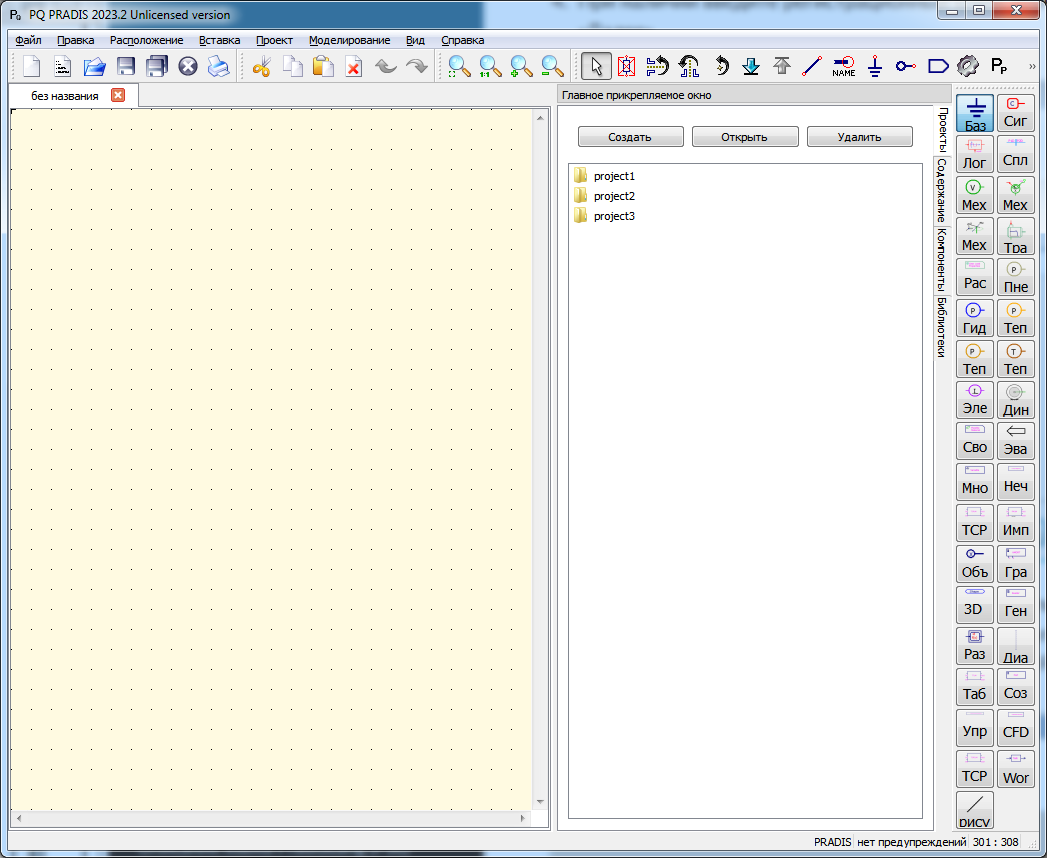Open the gear settings tool

[966, 67]
